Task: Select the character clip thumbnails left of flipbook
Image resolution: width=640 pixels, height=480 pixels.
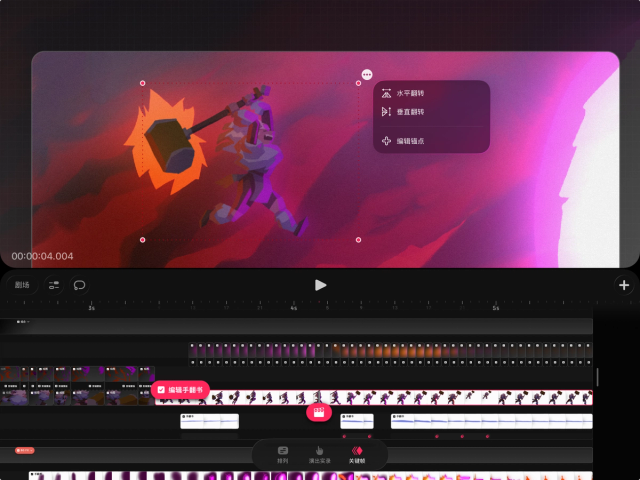Action: [77, 398]
